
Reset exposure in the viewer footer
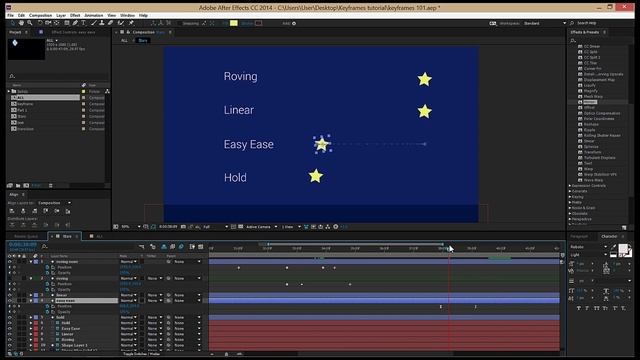click(x=335, y=227)
